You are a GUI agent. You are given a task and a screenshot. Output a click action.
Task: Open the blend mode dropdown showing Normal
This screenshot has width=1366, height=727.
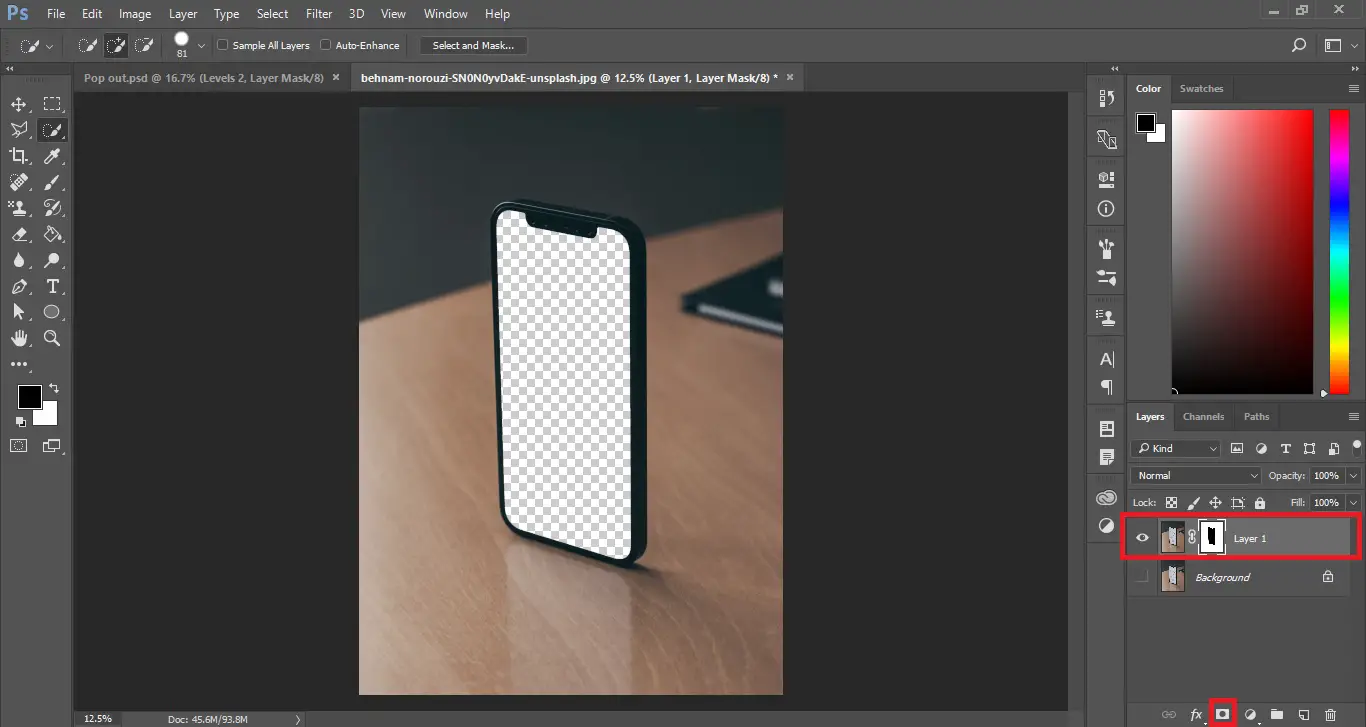pyautogui.click(x=1194, y=475)
